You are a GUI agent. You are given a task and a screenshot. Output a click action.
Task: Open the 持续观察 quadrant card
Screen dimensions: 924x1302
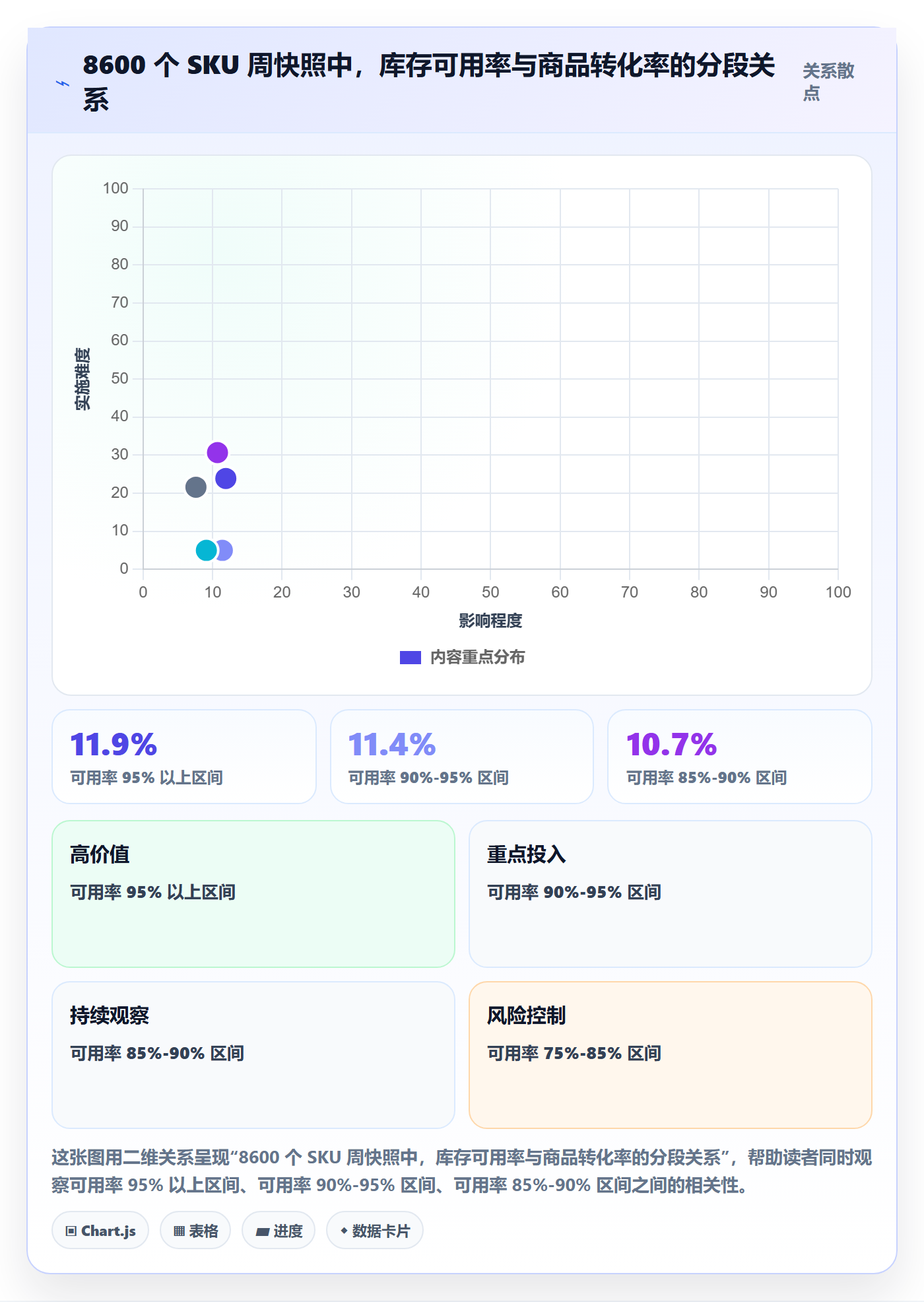coord(253,1055)
